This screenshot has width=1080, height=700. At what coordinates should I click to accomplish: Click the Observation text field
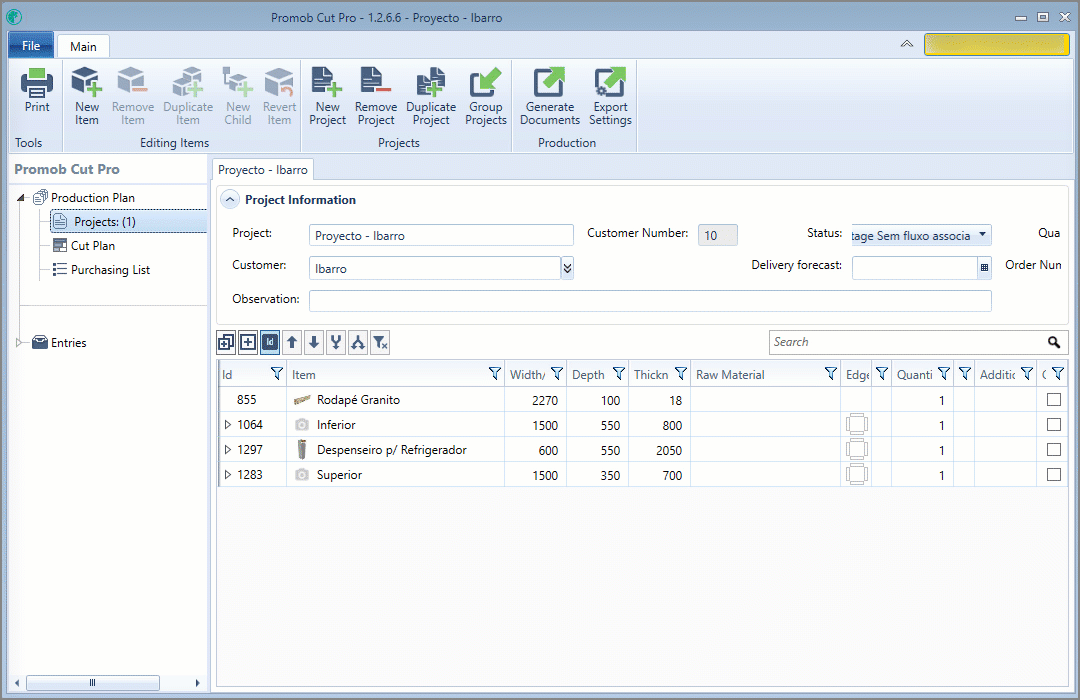pyautogui.click(x=650, y=301)
